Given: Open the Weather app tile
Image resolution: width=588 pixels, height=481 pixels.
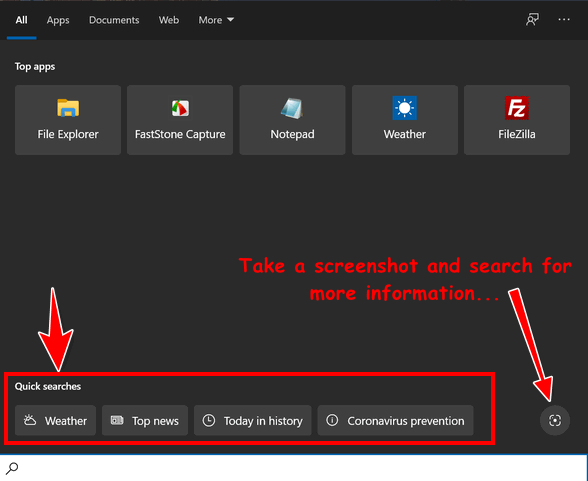Looking at the screenshot, I should coord(405,120).
